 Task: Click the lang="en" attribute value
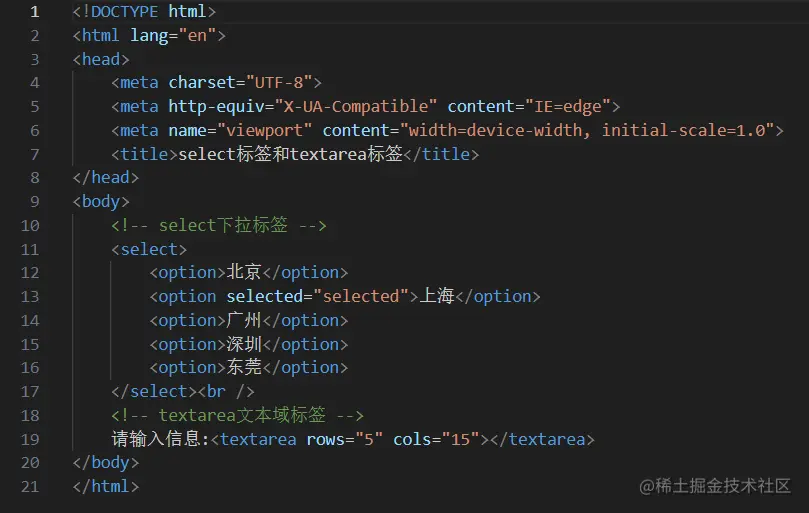pyautogui.click(x=198, y=35)
